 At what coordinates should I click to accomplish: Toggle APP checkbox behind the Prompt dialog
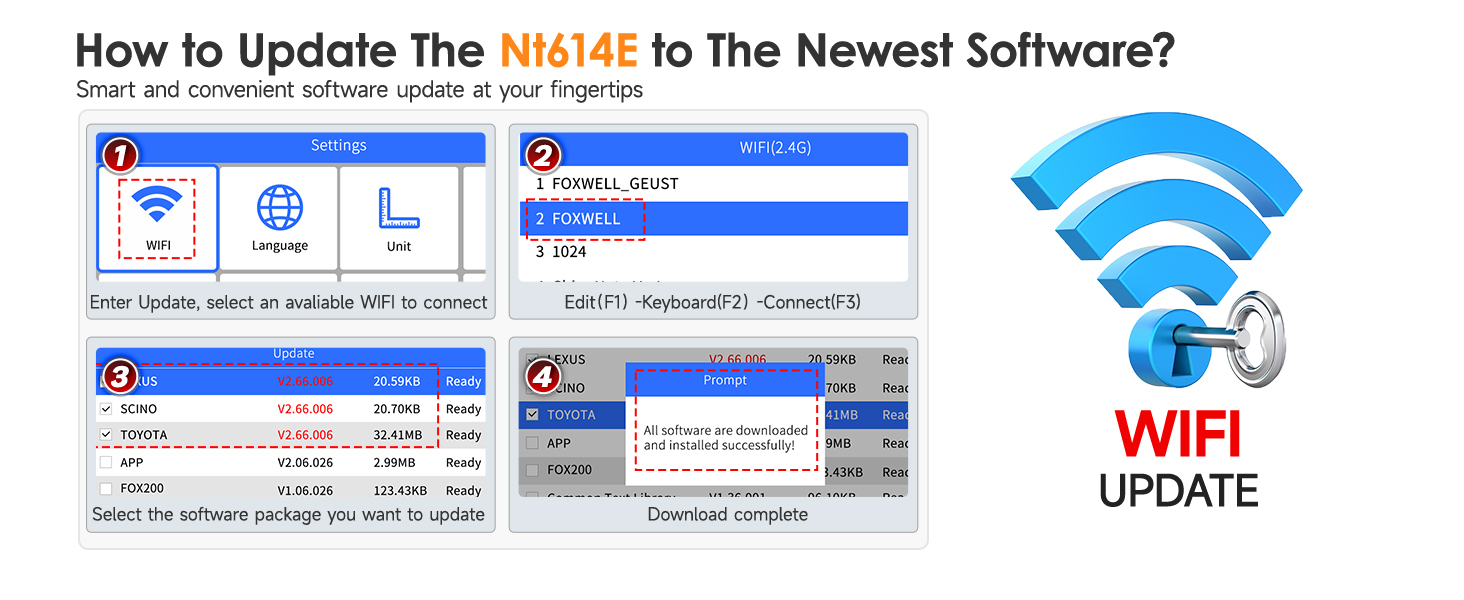coord(532,443)
